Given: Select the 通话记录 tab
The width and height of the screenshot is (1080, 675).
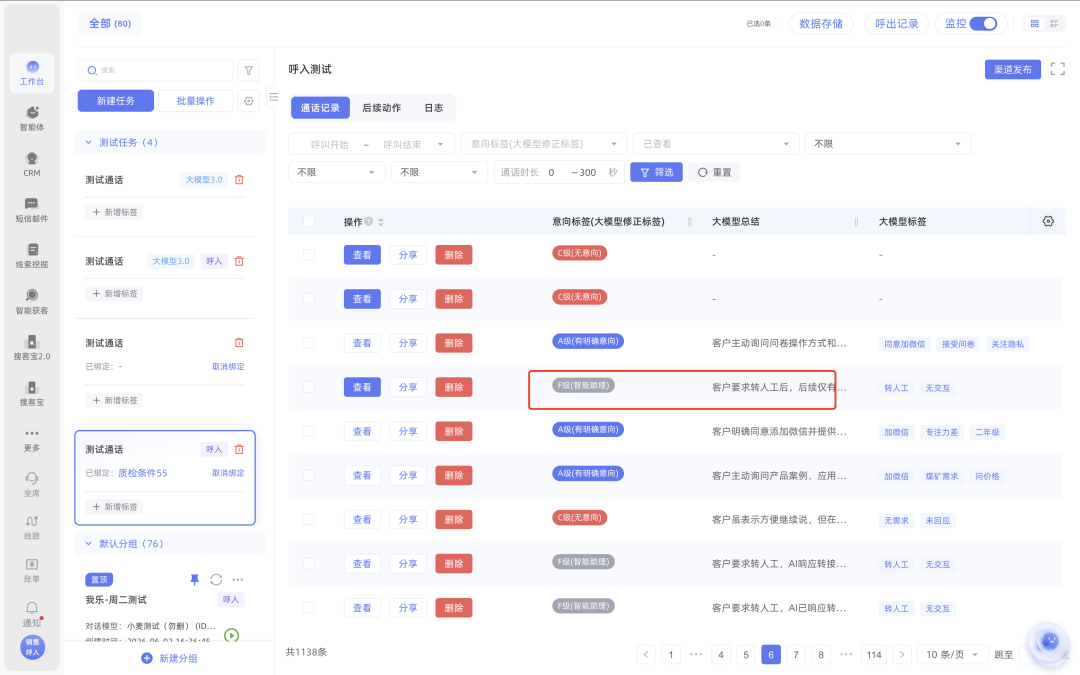Looking at the screenshot, I should point(320,107).
